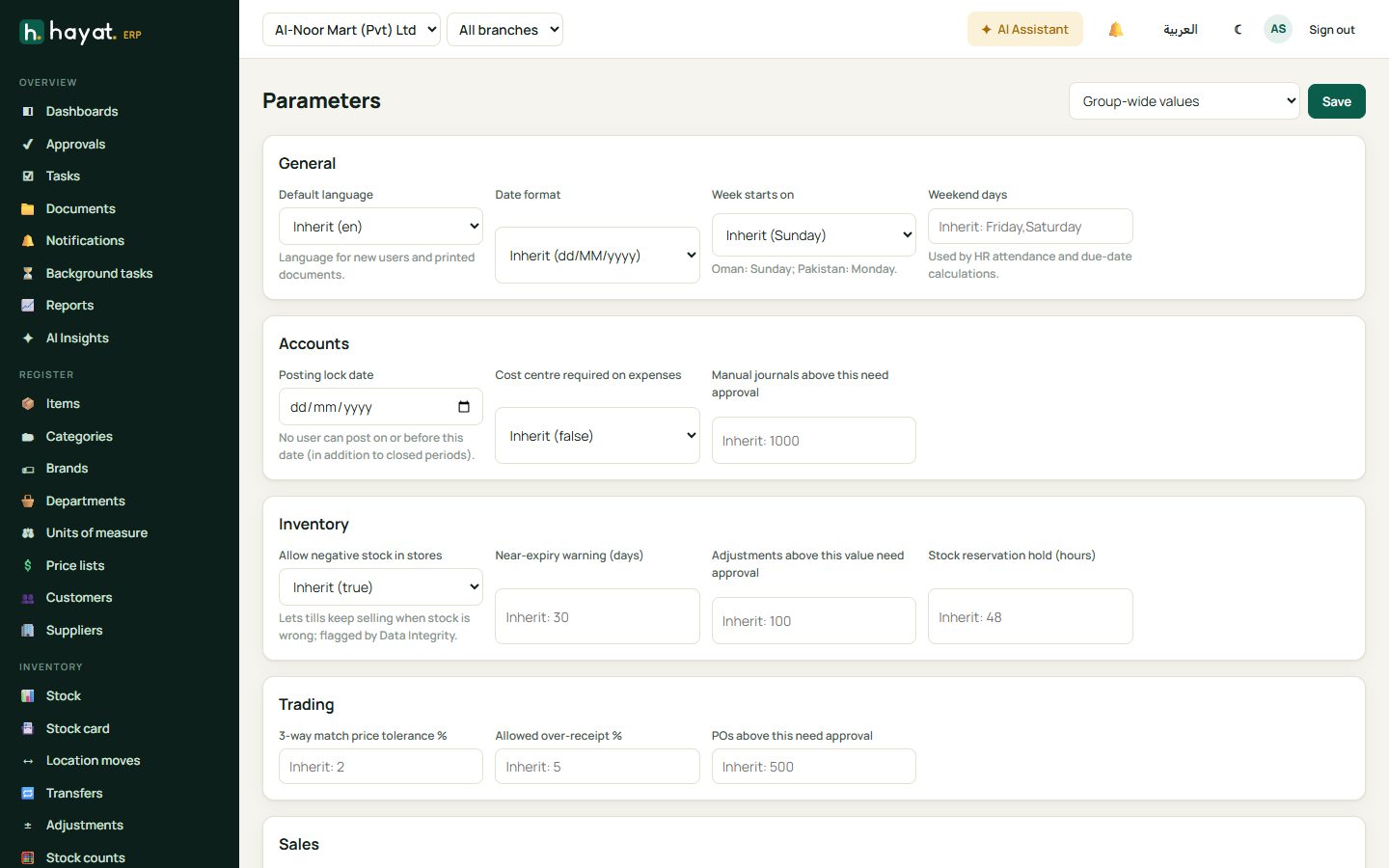The width and height of the screenshot is (1389, 868).
Task: Open the AI Assistant button
Action: (x=1025, y=29)
